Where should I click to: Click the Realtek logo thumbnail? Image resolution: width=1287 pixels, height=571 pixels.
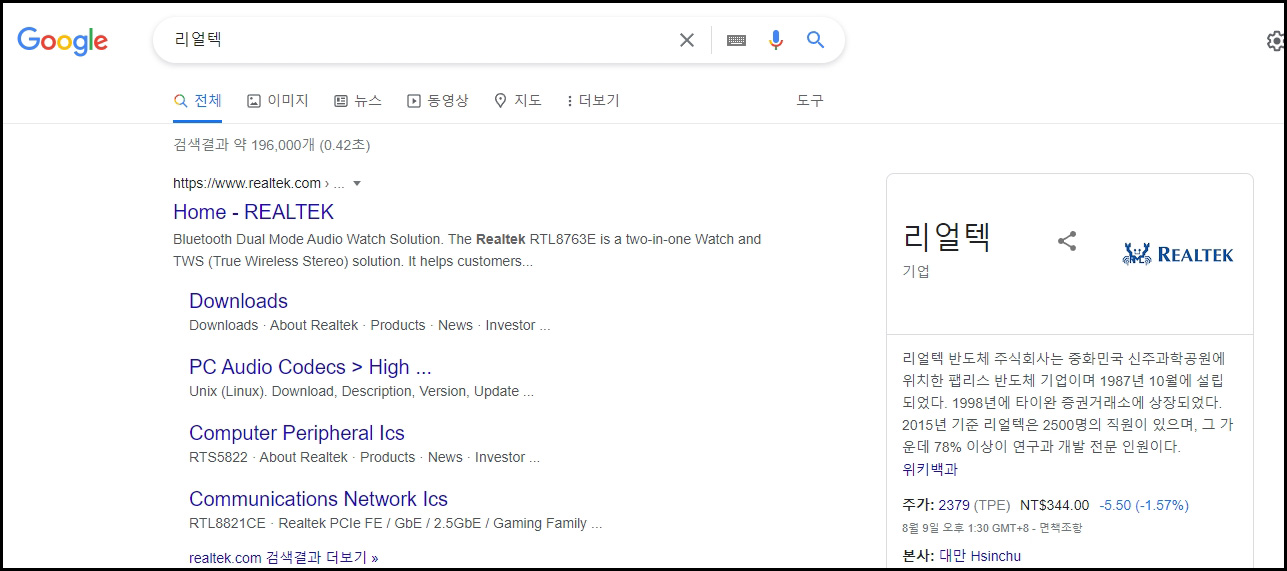[1178, 254]
